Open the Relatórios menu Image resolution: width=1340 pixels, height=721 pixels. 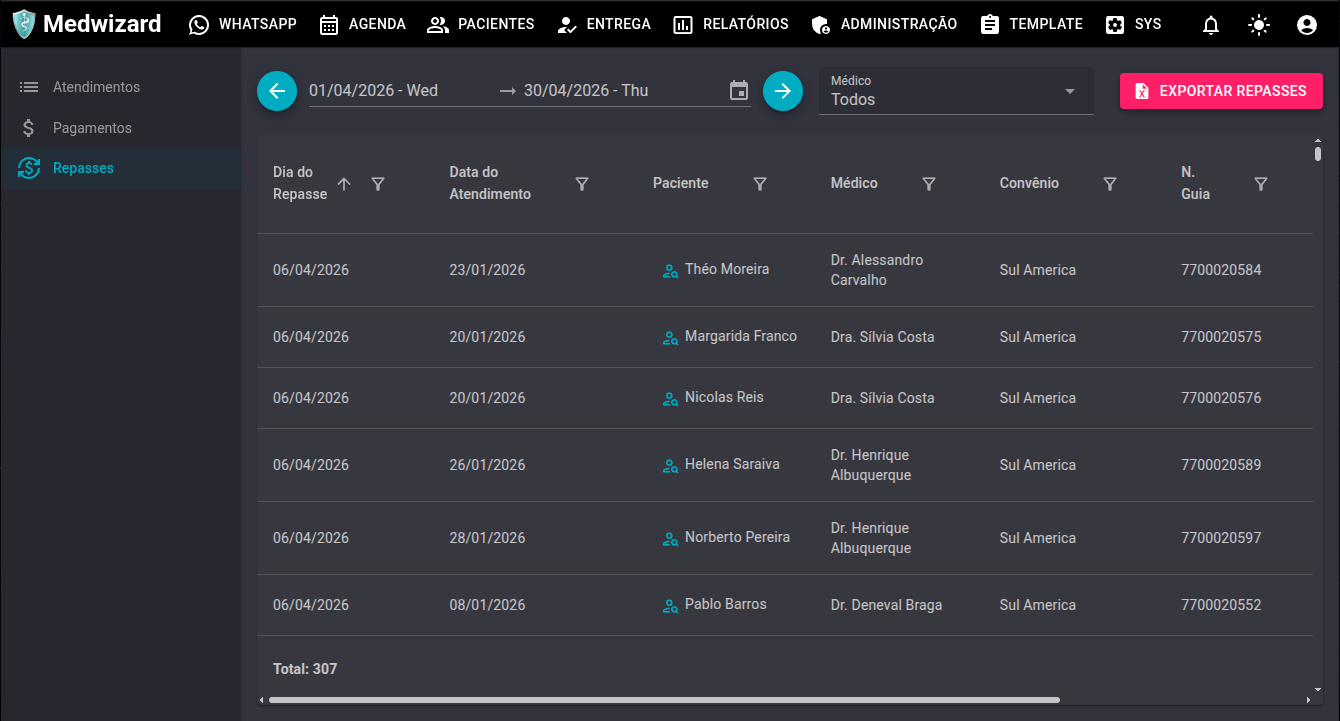731,24
